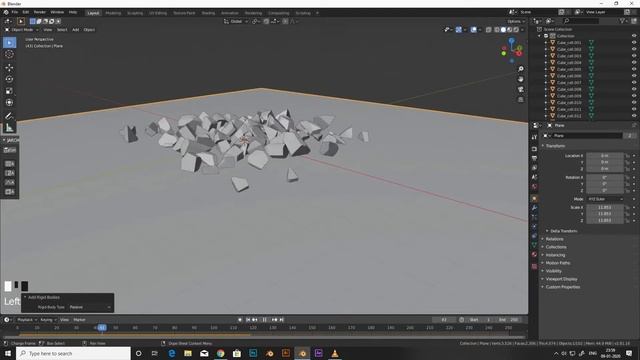Hide Cube_cell.007 with its eye icon

(x=634, y=82)
